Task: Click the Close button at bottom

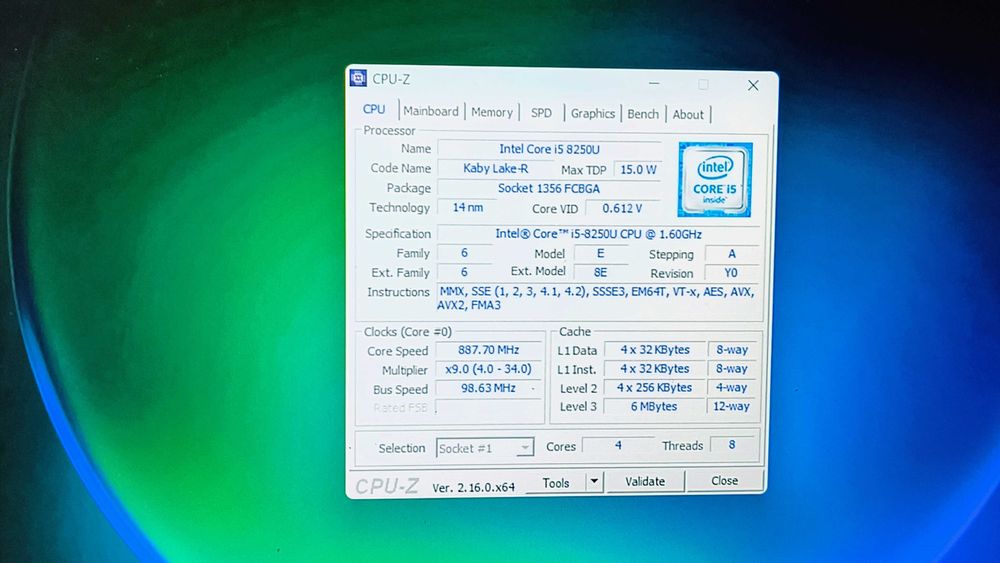Action: pyautogui.click(x=724, y=481)
